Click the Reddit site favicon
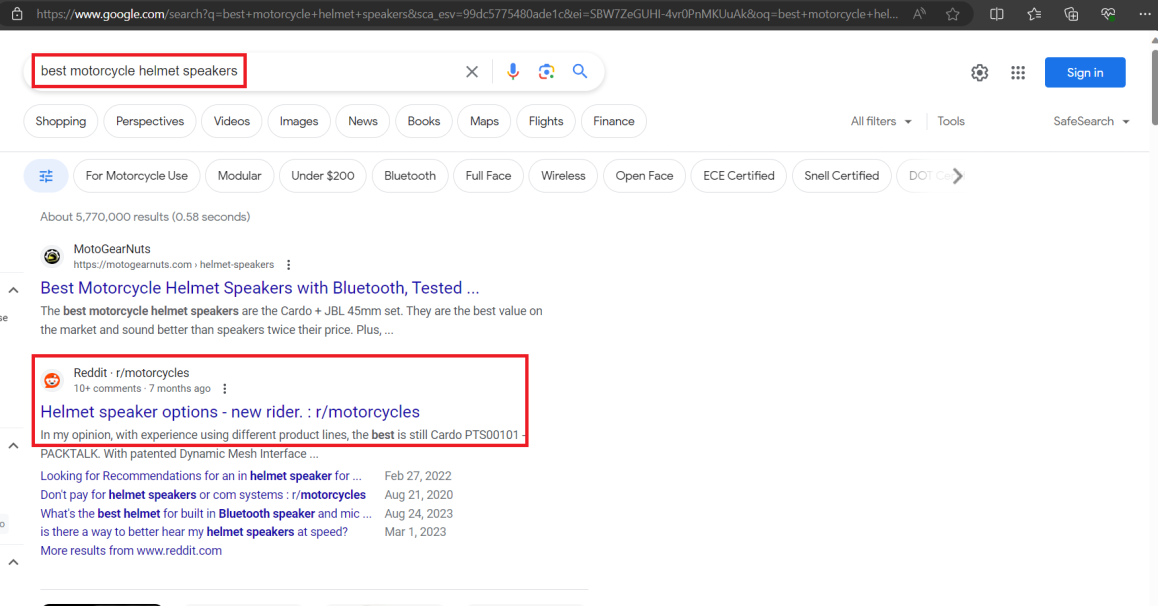Screen dimensions: 1158x606 52,380
